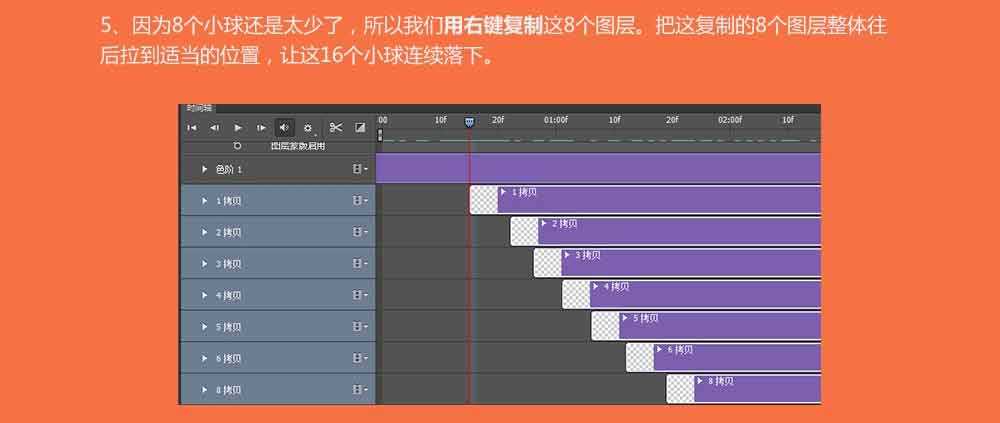Image resolution: width=1000 pixels, height=423 pixels.
Task: Open filmstrip menu on 色阶 1 track
Action: (358, 170)
